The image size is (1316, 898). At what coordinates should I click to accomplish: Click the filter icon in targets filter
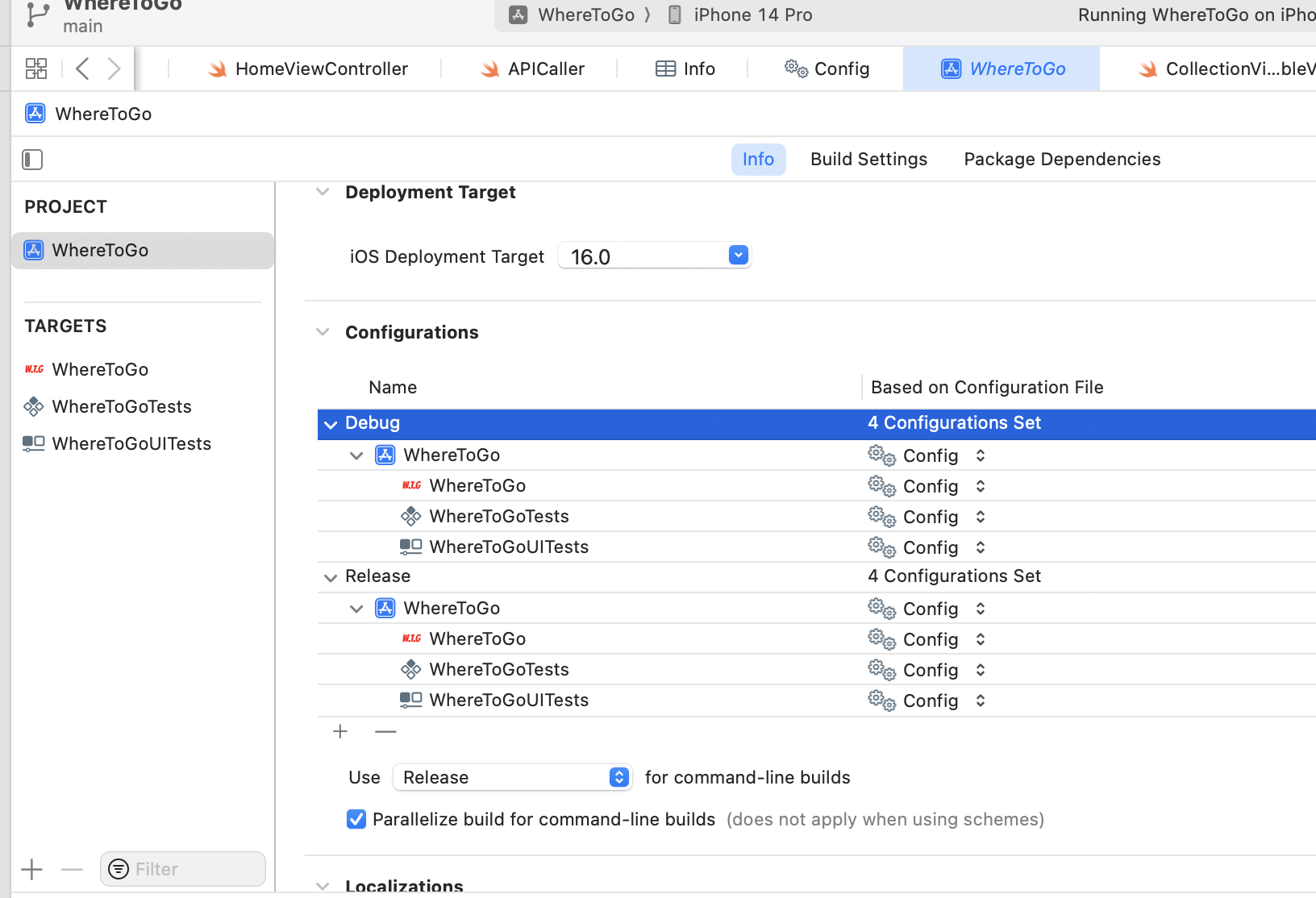[x=119, y=869]
